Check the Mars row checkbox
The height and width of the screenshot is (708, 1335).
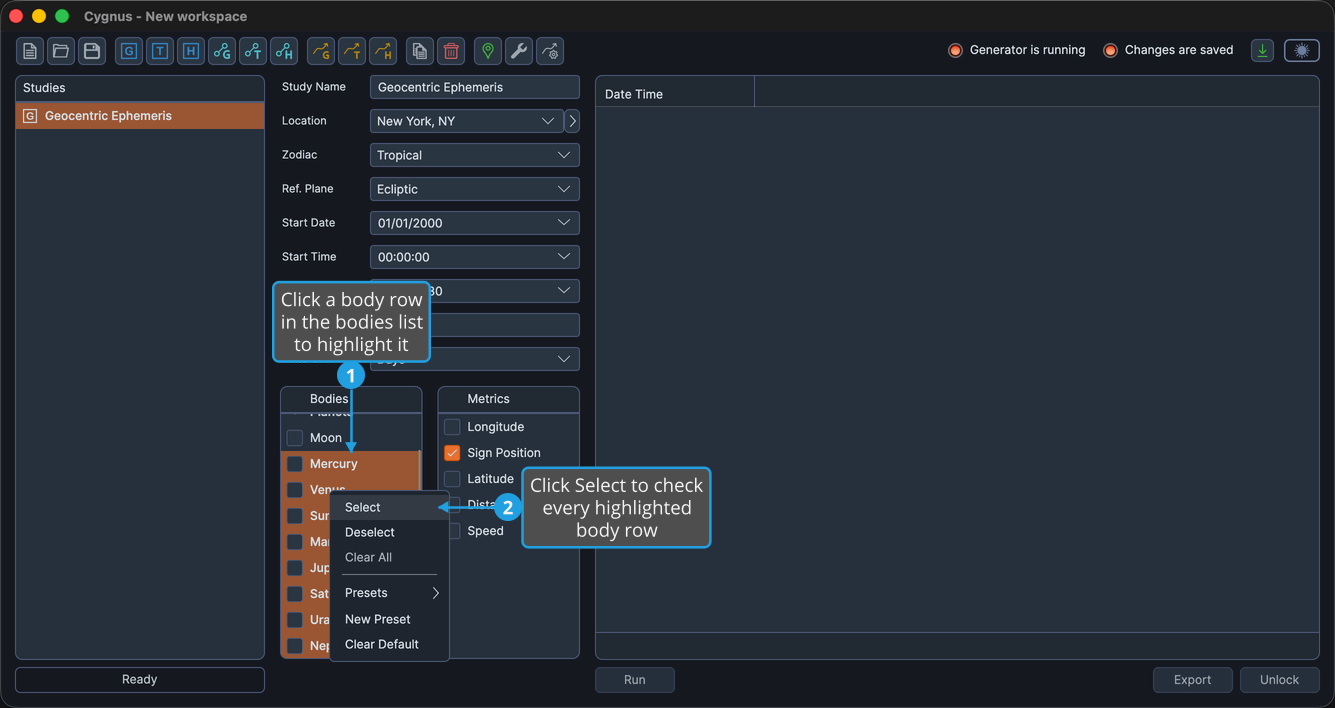(x=295, y=542)
